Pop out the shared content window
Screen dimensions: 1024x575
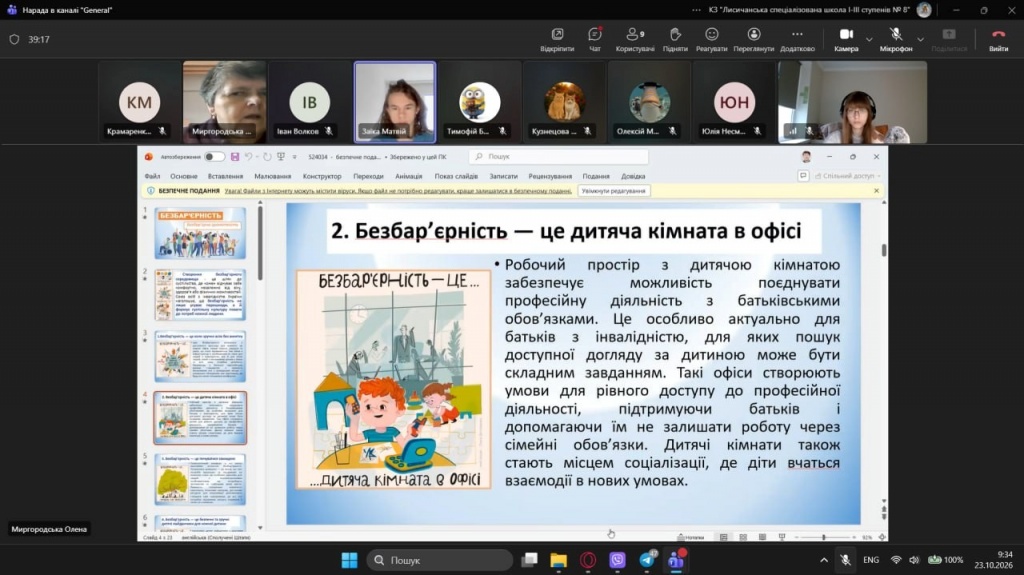557,39
